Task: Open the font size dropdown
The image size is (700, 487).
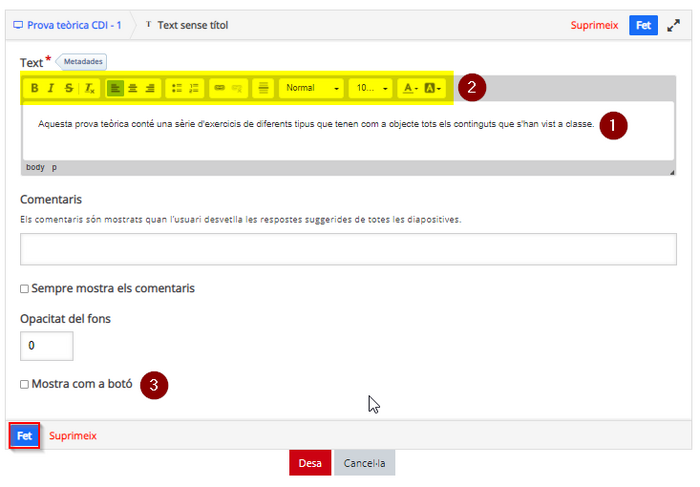Action: point(371,88)
